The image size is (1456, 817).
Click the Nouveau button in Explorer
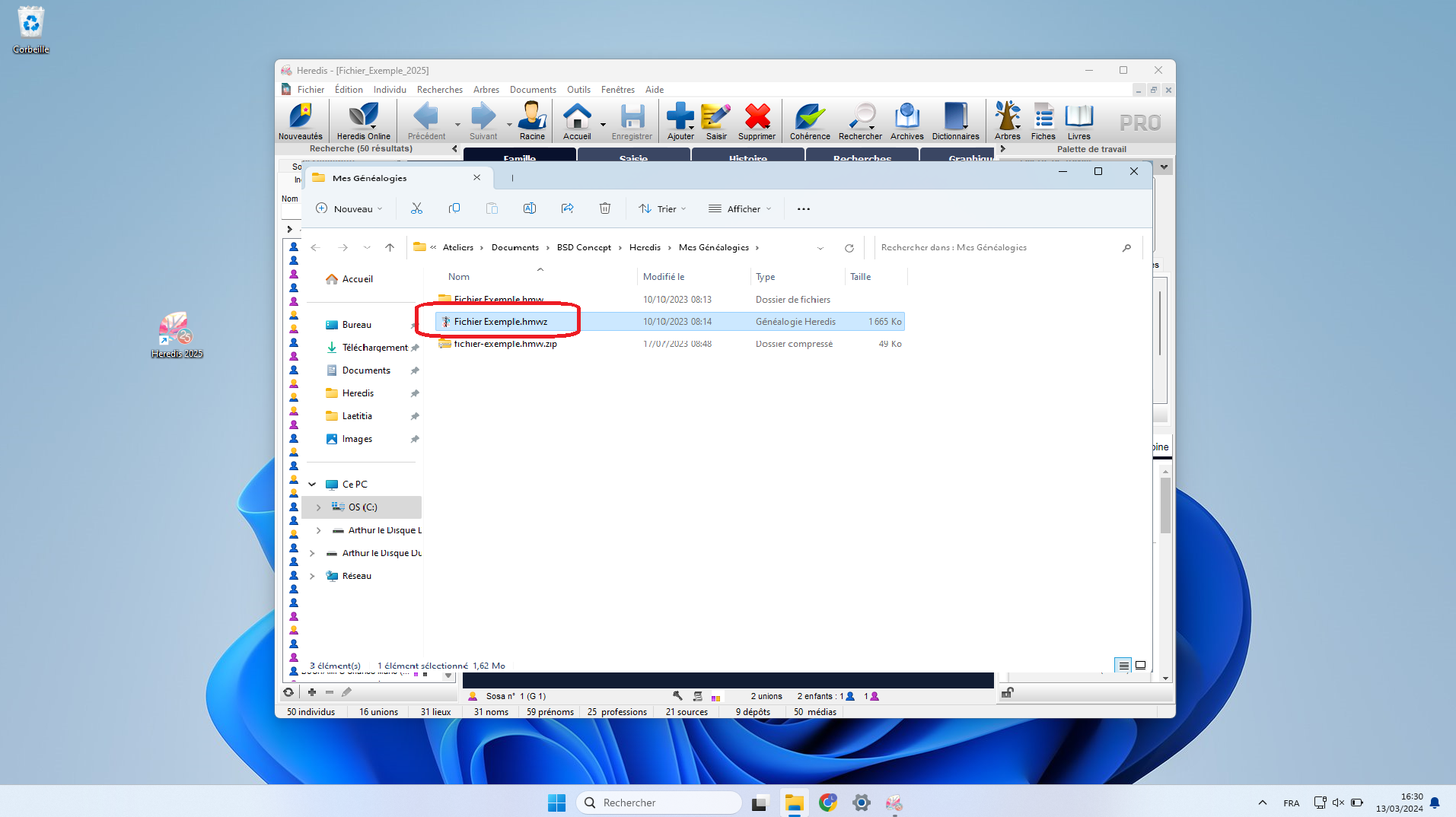(x=349, y=209)
